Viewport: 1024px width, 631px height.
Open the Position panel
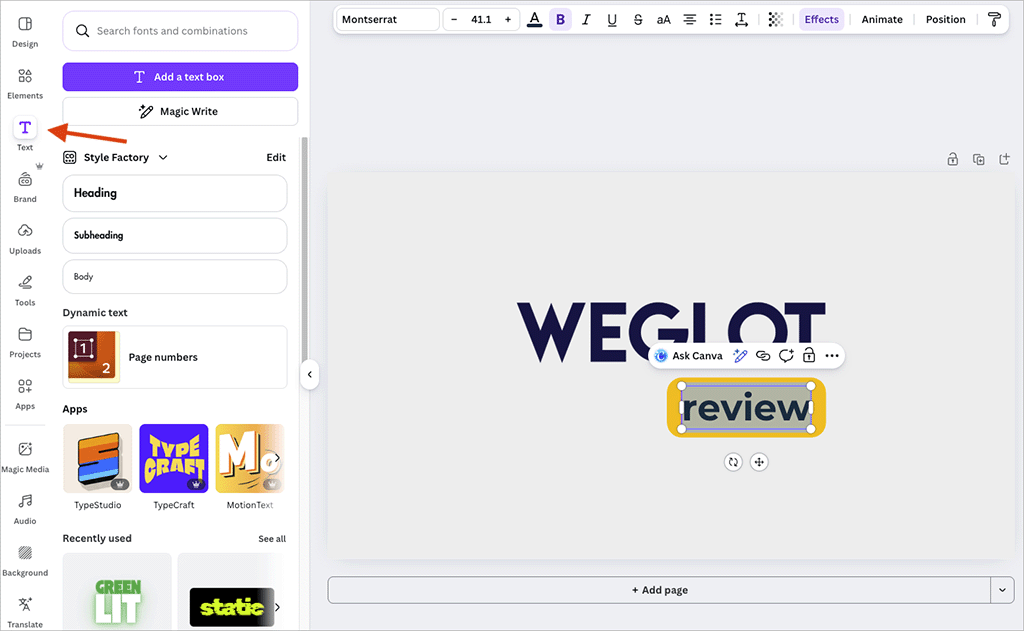pyautogui.click(x=945, y=20)
